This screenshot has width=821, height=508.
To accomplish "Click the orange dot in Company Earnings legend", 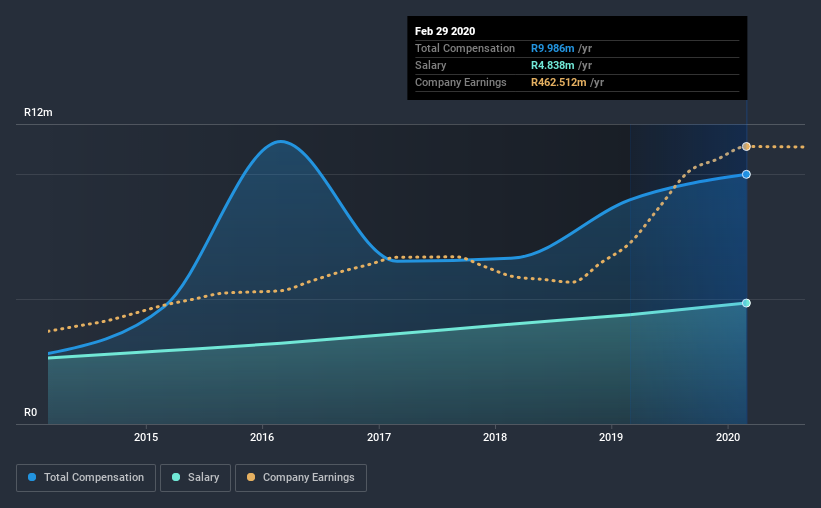I will pos(251,477).
